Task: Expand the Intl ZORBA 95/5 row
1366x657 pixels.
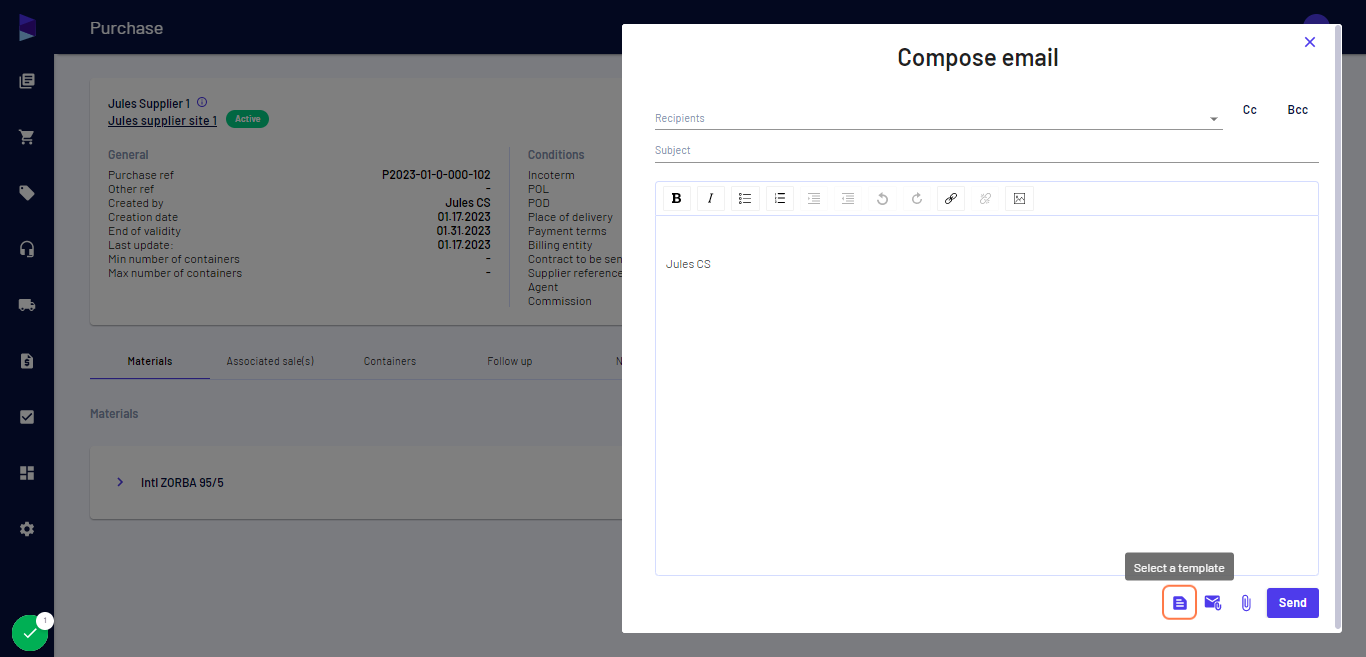Action: tap(120, 482)
